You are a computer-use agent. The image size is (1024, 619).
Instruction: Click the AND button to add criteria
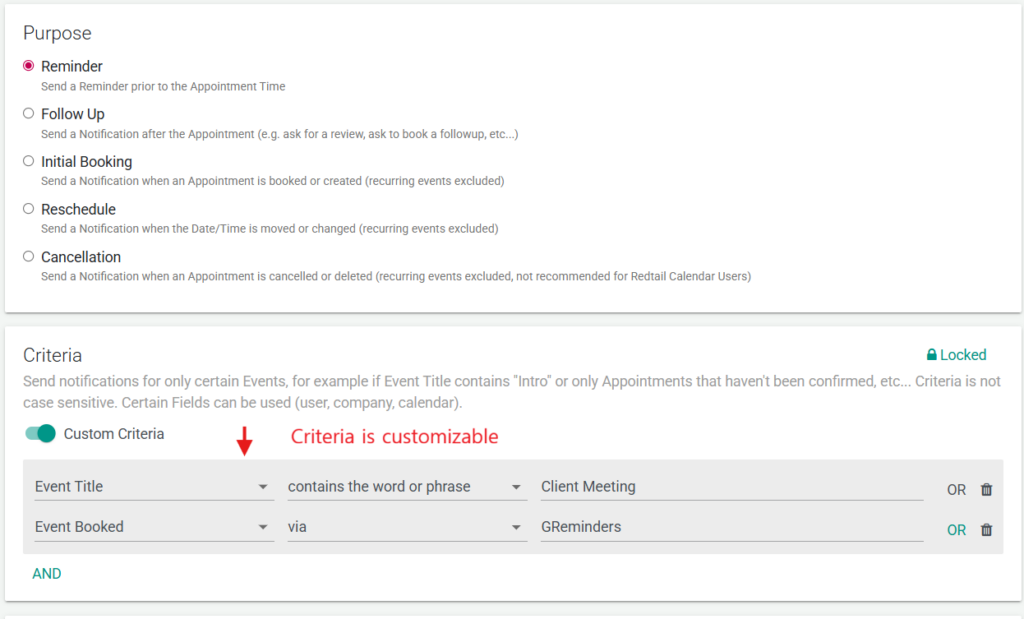click(x=47, y=574)
